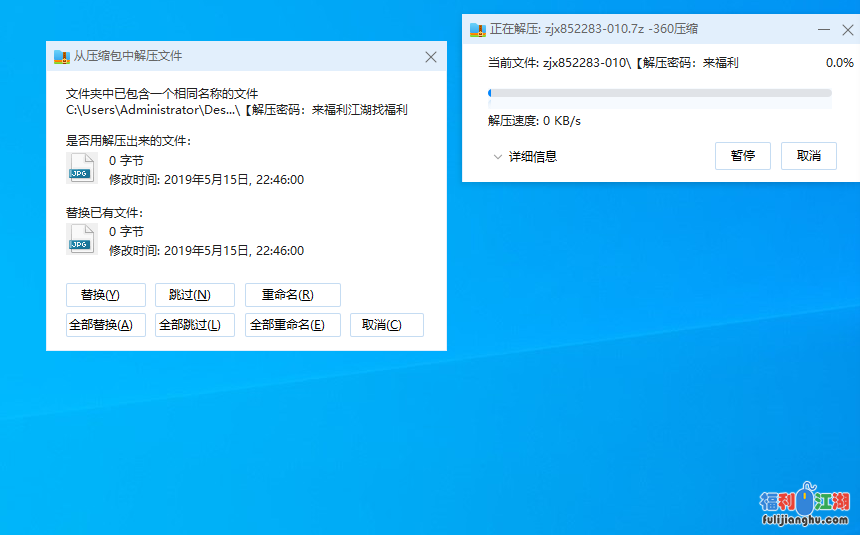The width and height of the screenshot is (860, 535).
Task: Click the 360 compression icon in the extraction dialog title
Action: pos(62,57)
